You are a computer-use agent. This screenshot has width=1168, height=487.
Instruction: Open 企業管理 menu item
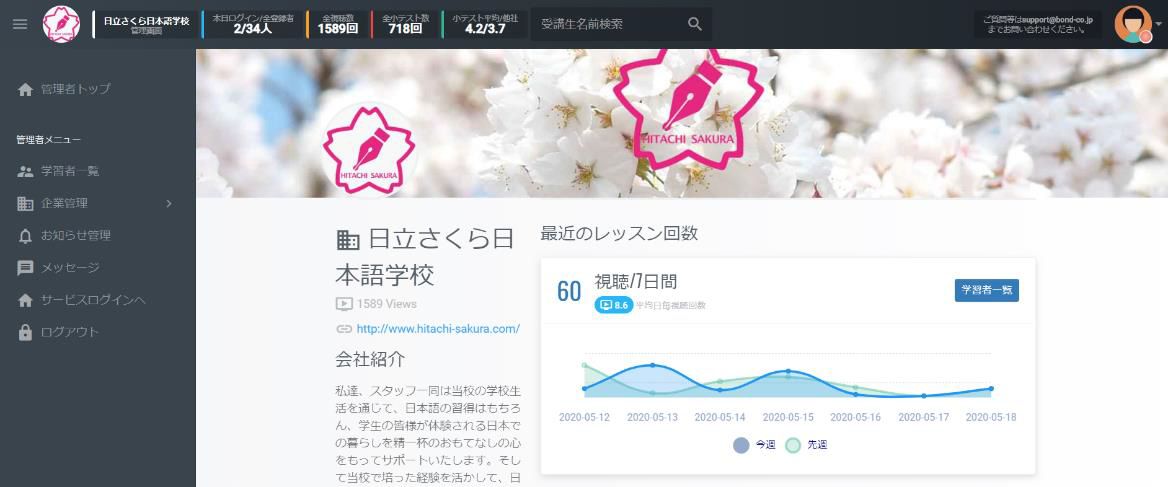click(x=65, y=204)
